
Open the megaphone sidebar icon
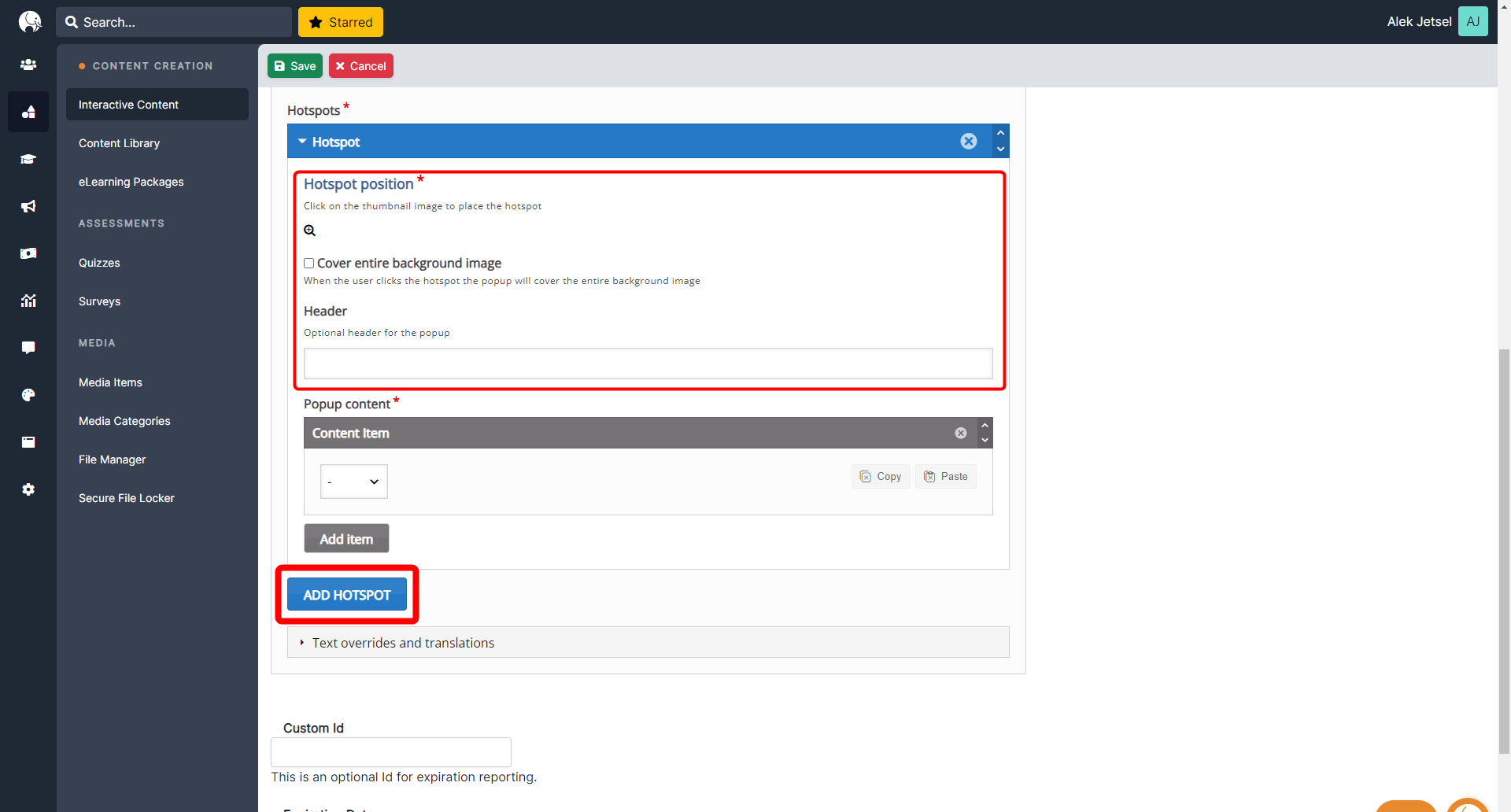(28, 206)
